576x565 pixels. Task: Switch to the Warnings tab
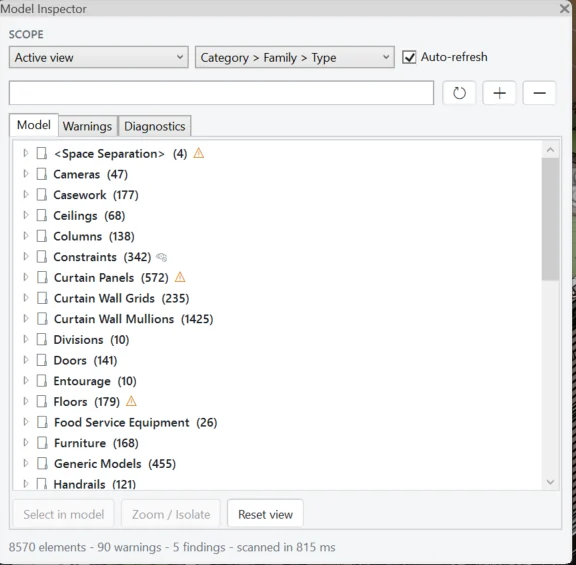pos(87,126)
